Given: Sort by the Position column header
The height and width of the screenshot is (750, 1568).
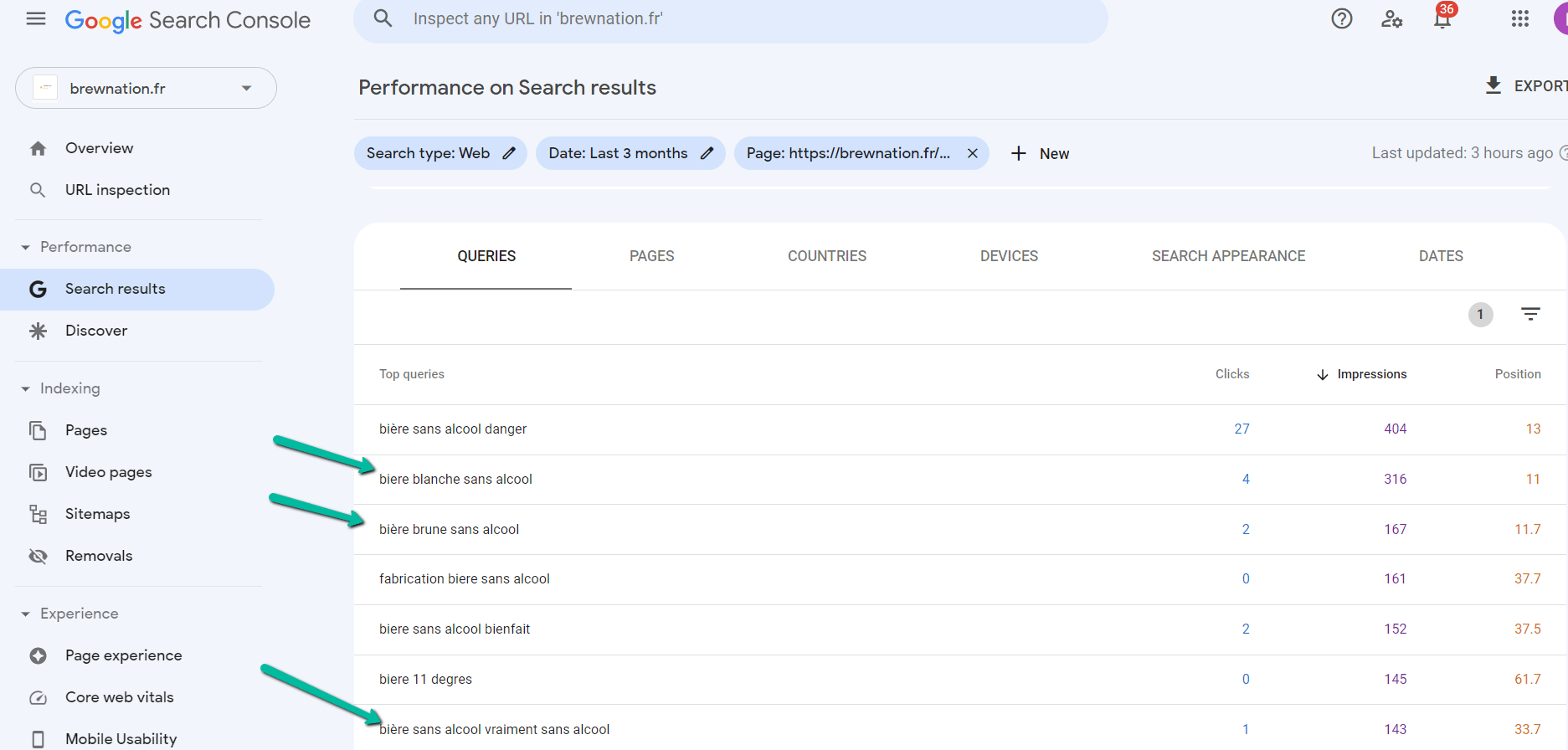Looking at the screenshot, I should click(1518, 374).
